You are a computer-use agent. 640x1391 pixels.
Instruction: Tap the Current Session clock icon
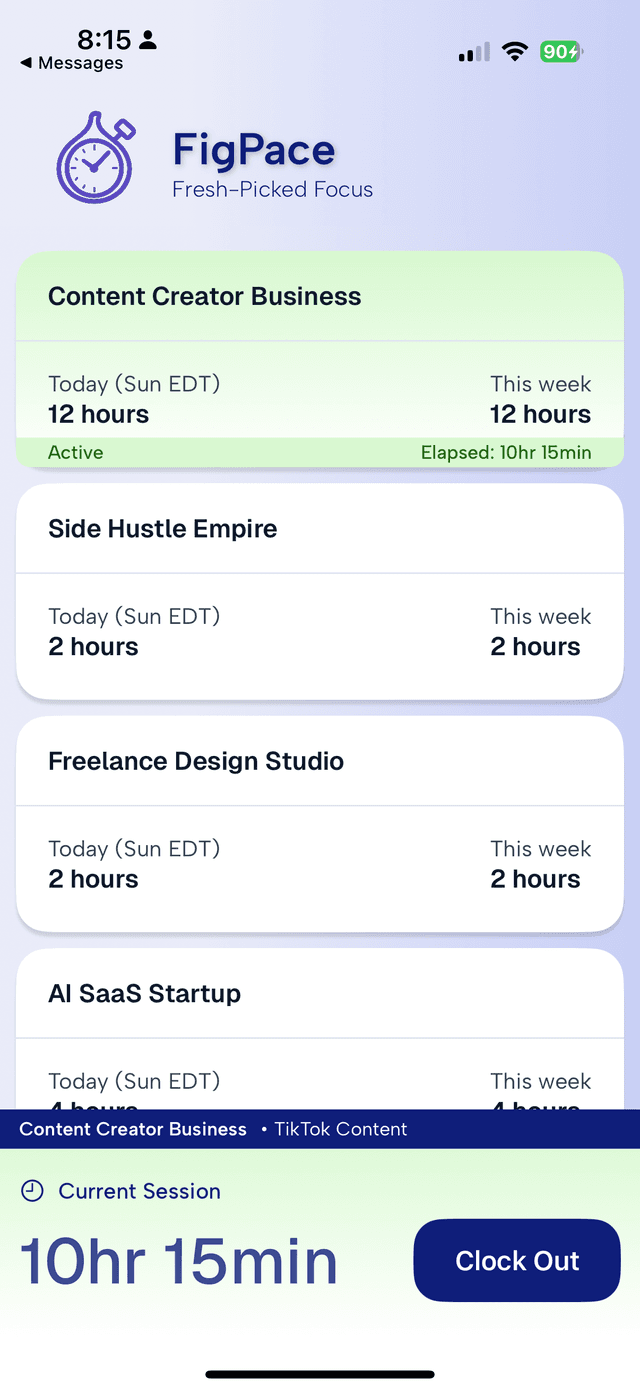pos(31,1190)
